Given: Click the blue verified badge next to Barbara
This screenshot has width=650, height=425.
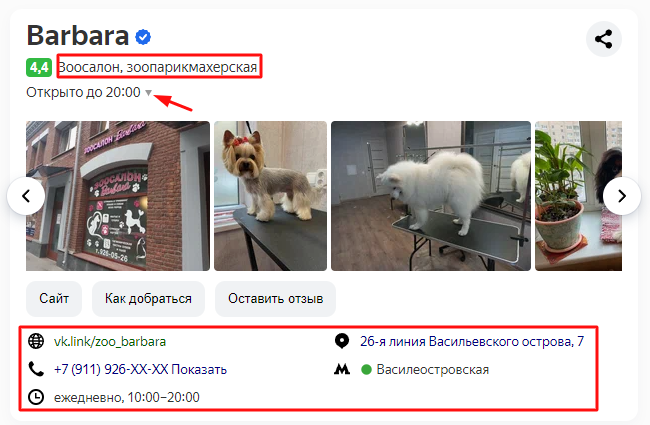Looking at the screenshot, I should 143,37.
